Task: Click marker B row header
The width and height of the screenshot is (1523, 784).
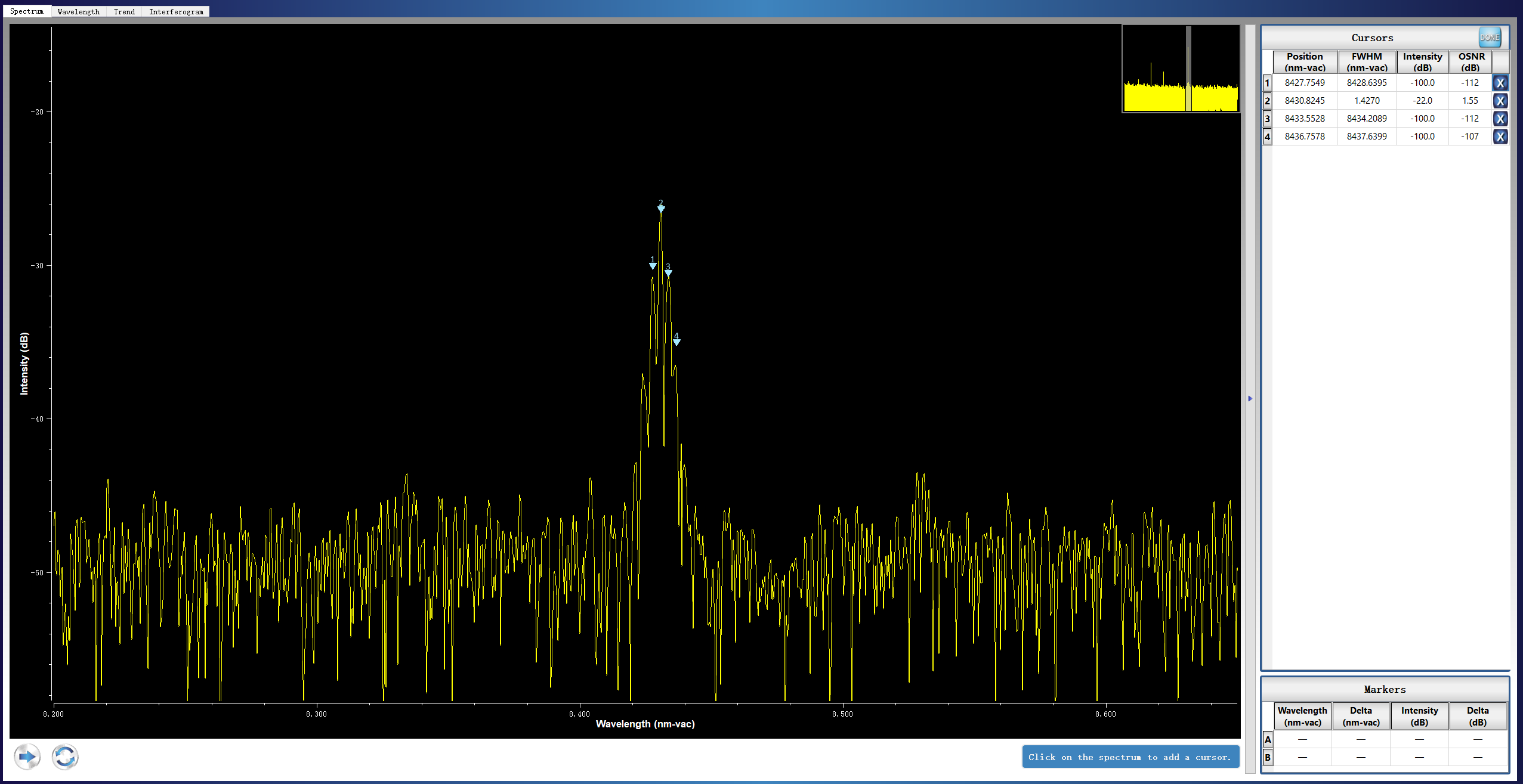Action: click(1268, 757)
